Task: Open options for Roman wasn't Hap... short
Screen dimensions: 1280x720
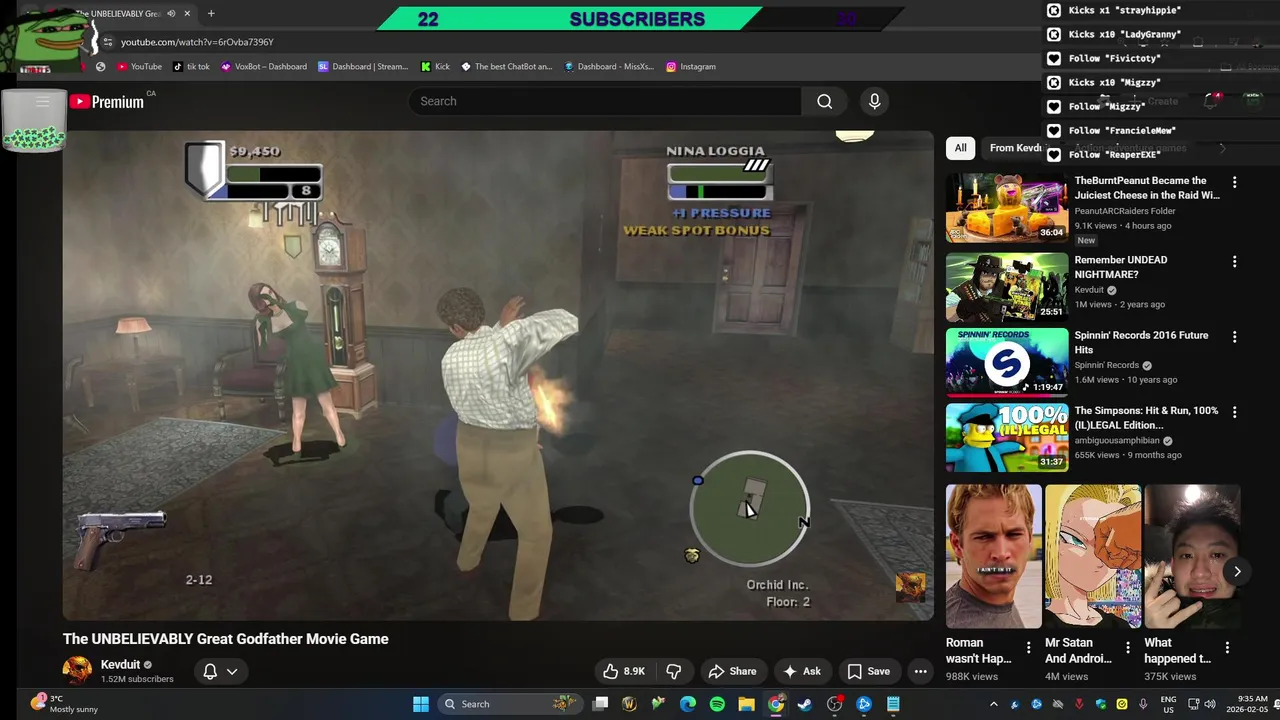Action: pos(1028,648)
